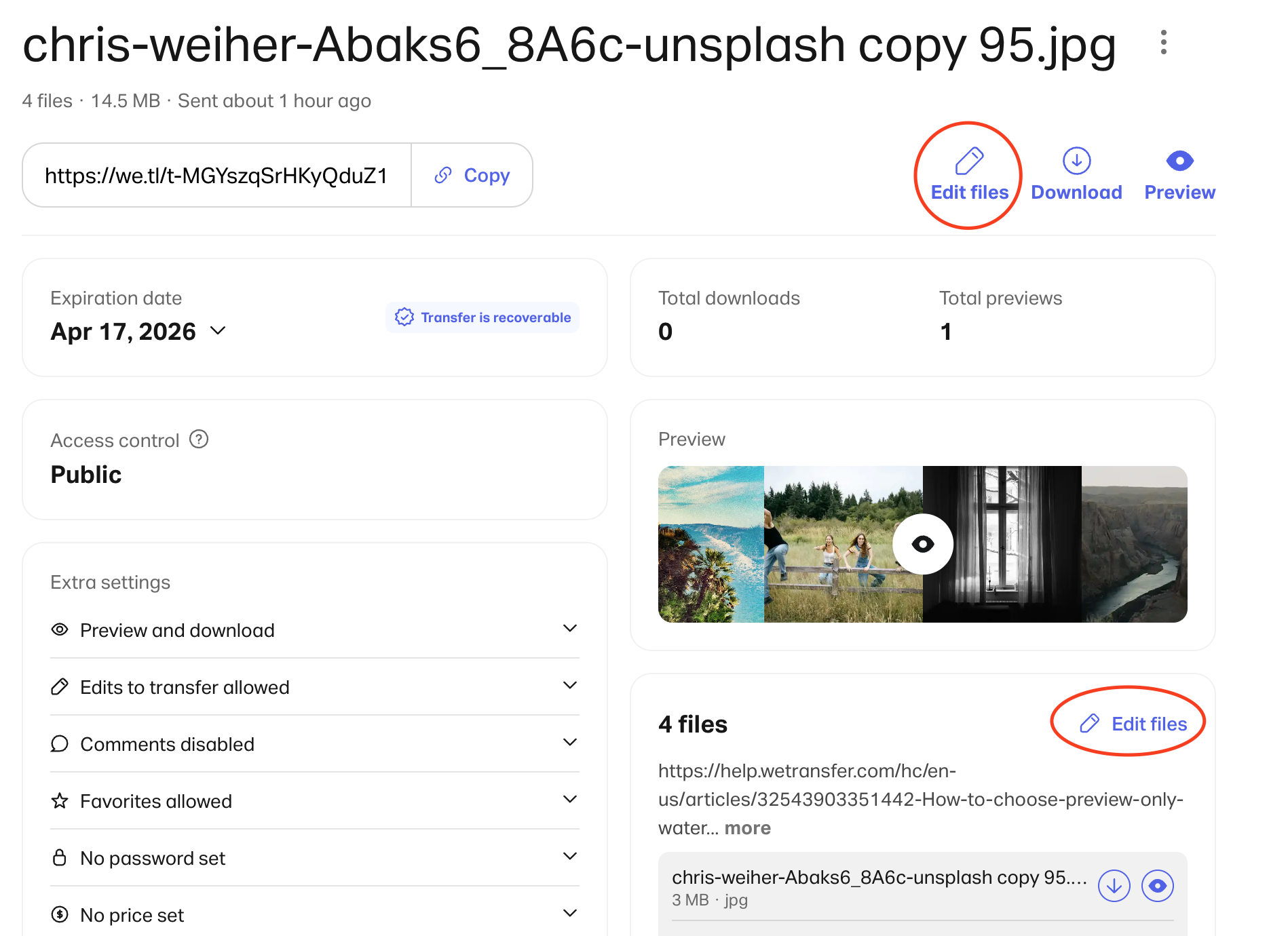Click the Transfer is recoverable badge
Image resolution: width=1288 pixels, height=936 pixels.
point(482,317)
